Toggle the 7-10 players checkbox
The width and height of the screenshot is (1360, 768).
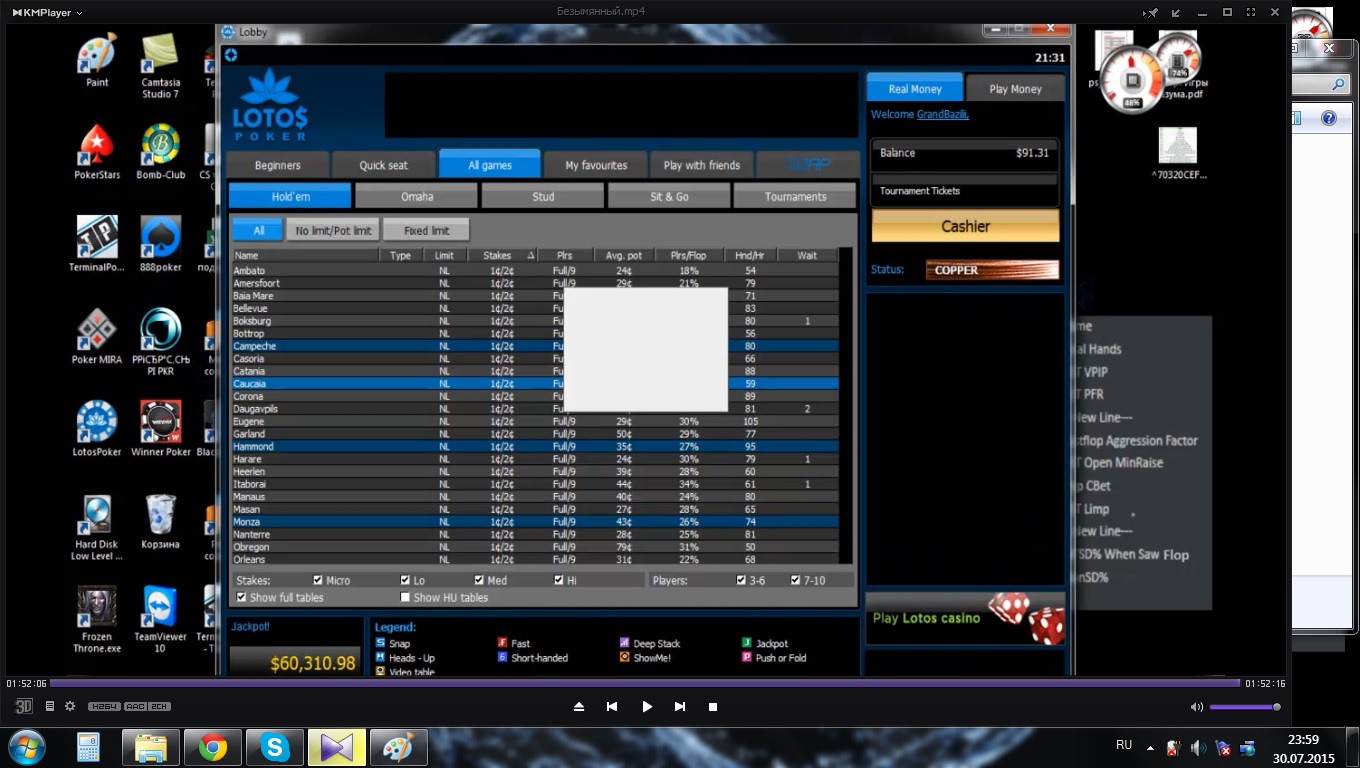pos(795,580)
